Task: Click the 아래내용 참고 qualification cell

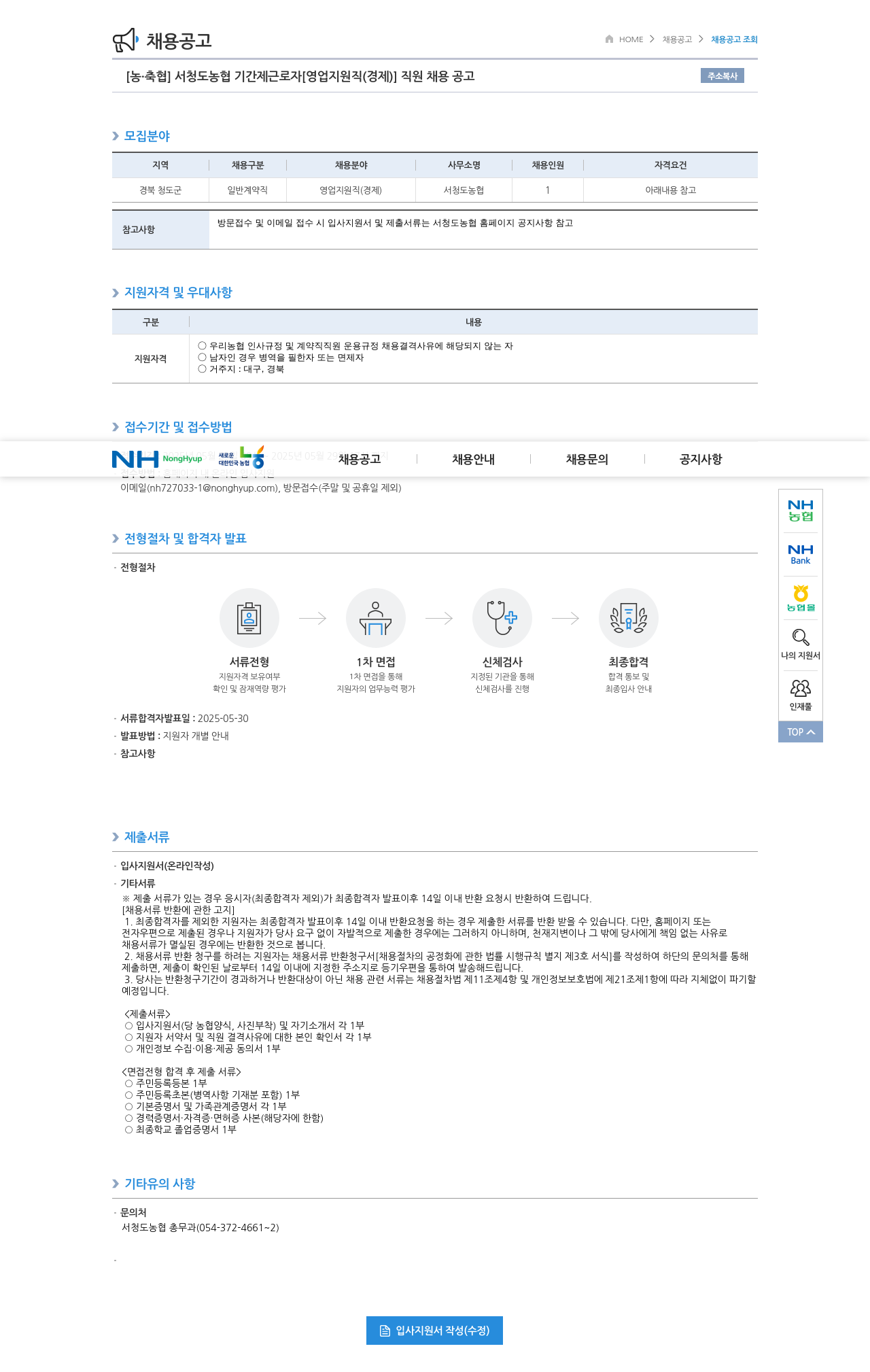Action: click(x=670, y=190)
